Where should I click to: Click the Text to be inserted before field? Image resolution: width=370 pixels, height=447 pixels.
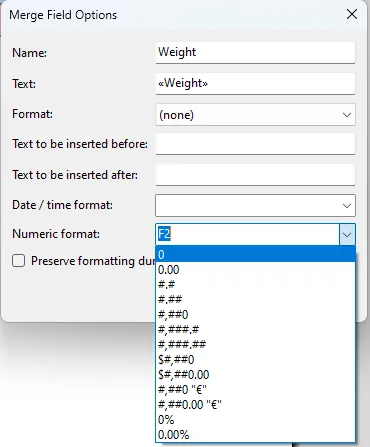click(x=255, y=144)
